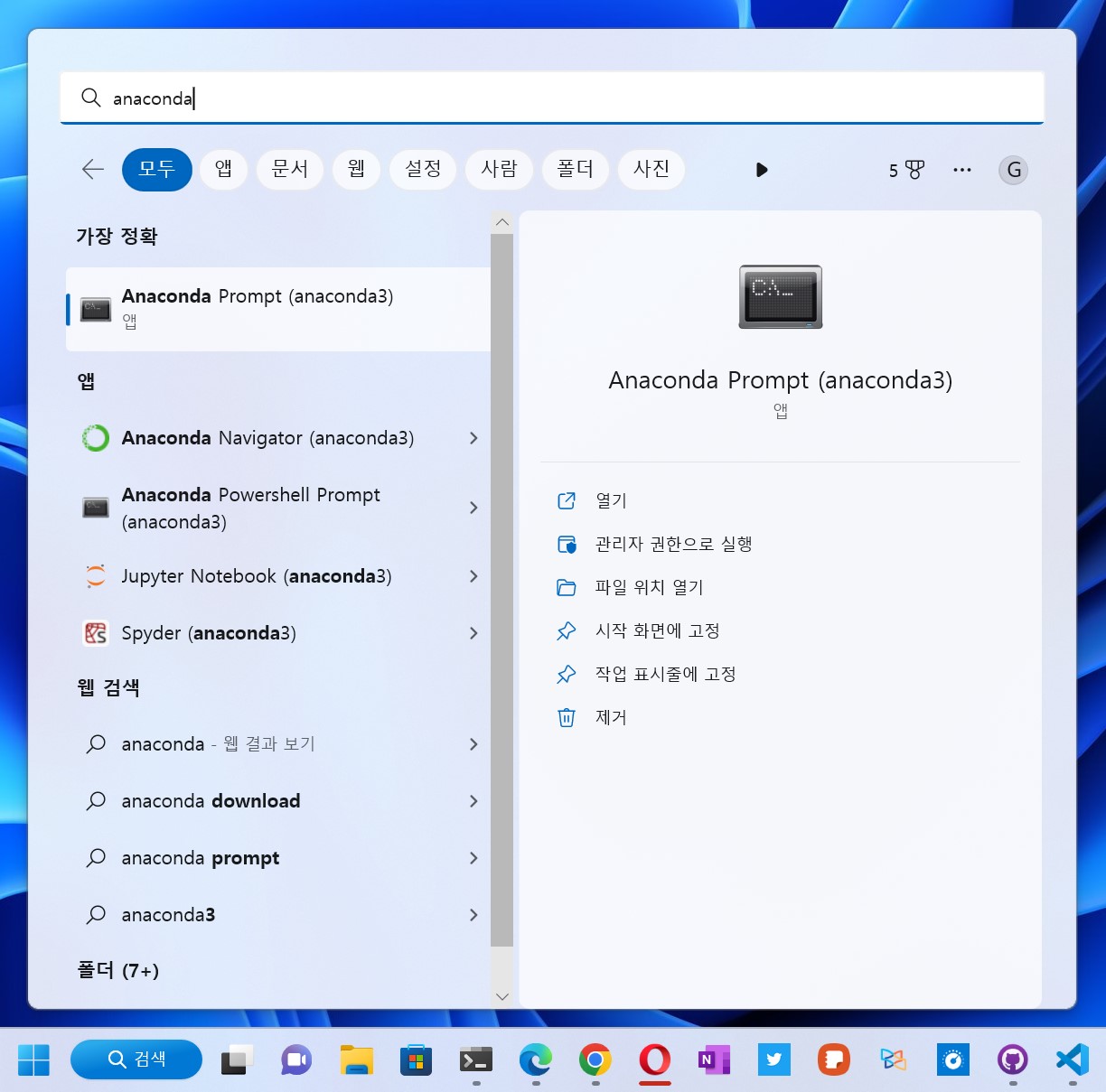
Task: Click the Windows Start button
Action: 33,1059
